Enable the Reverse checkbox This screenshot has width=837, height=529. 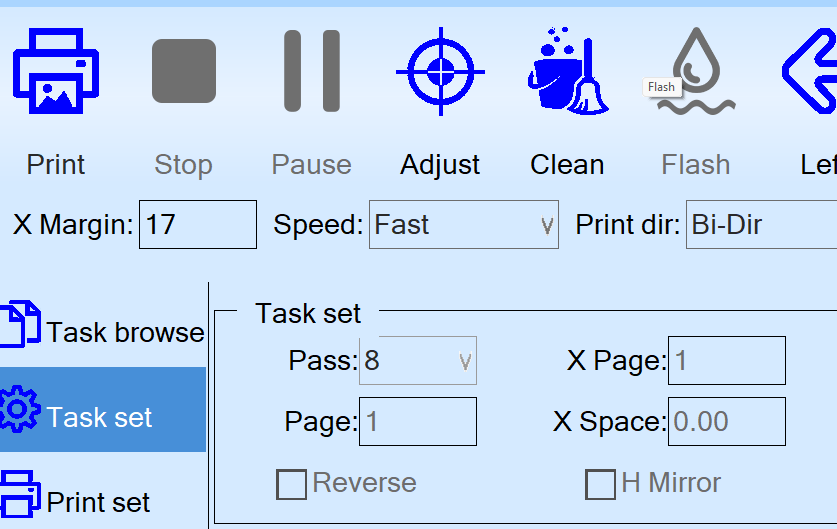pos(292,485)
